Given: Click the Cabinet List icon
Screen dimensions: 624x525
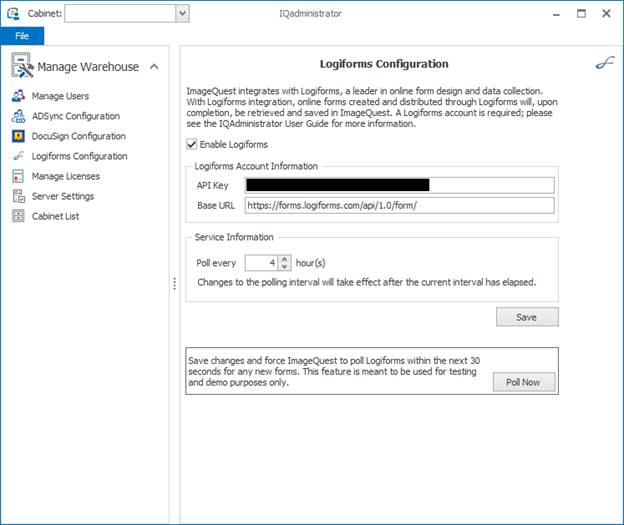Looking at the screenshot, I should (18, 216).
